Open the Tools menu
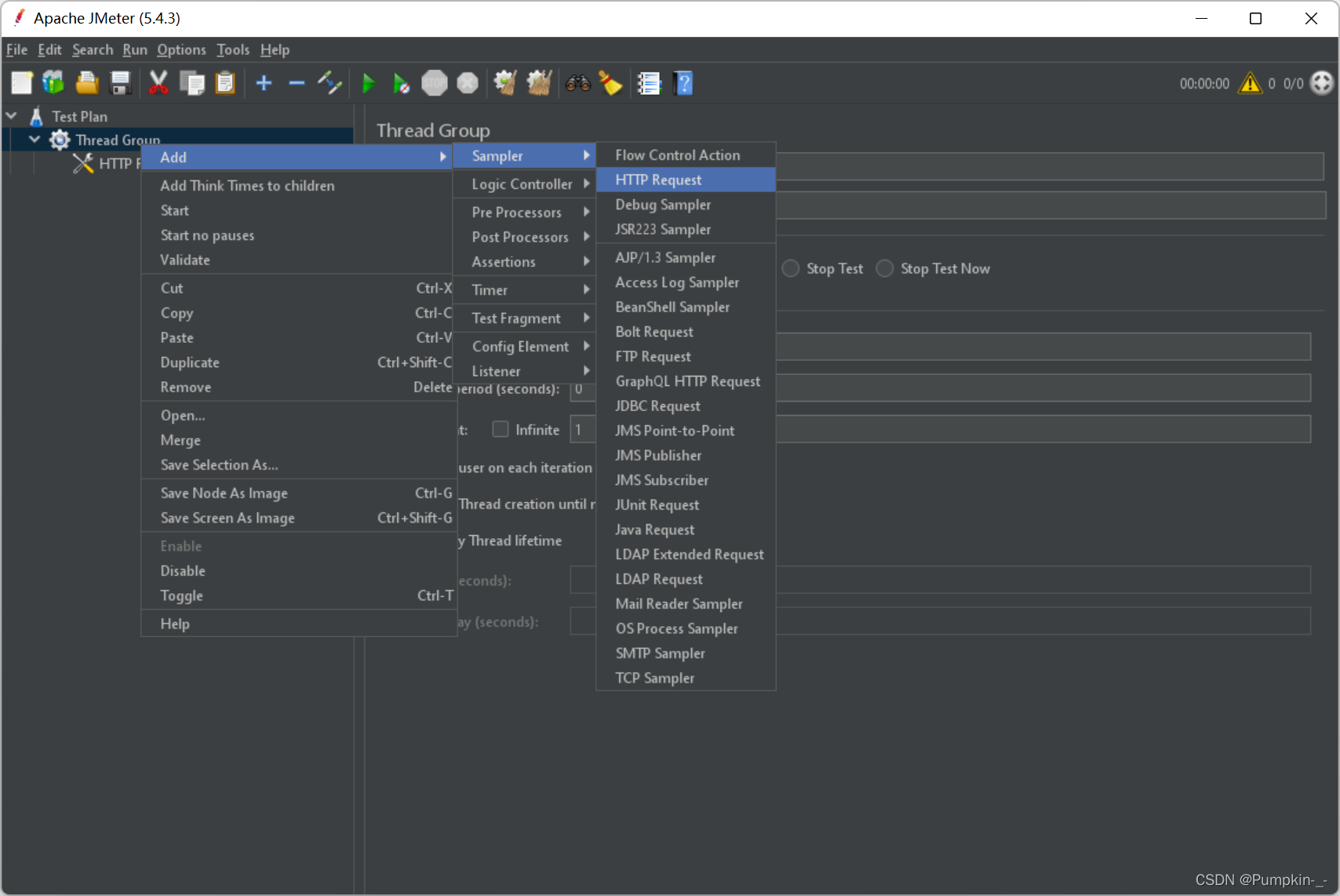The width and height of the screenshot is (1340, 896). [233, 49]
